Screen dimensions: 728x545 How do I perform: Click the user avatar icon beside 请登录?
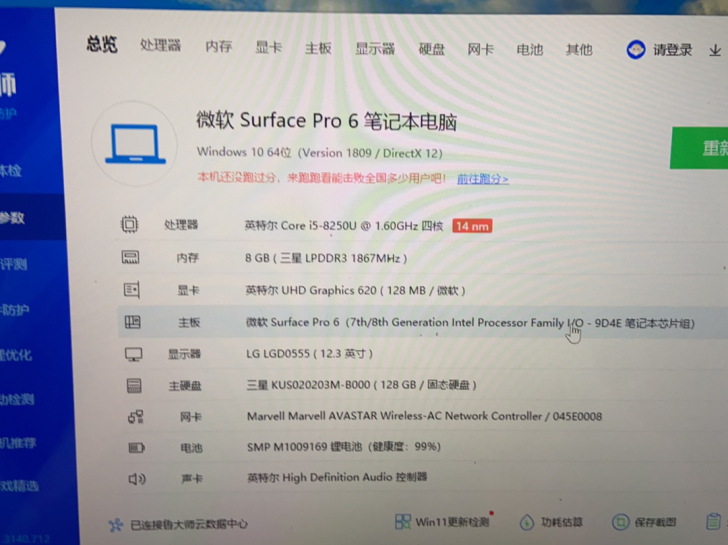click(636, 49)
